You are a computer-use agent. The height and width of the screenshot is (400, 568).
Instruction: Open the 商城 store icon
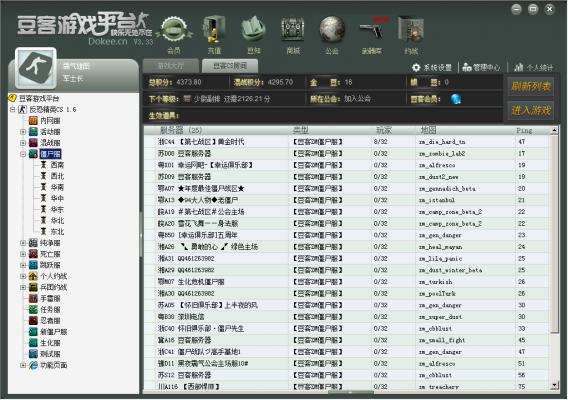point(293,29)
